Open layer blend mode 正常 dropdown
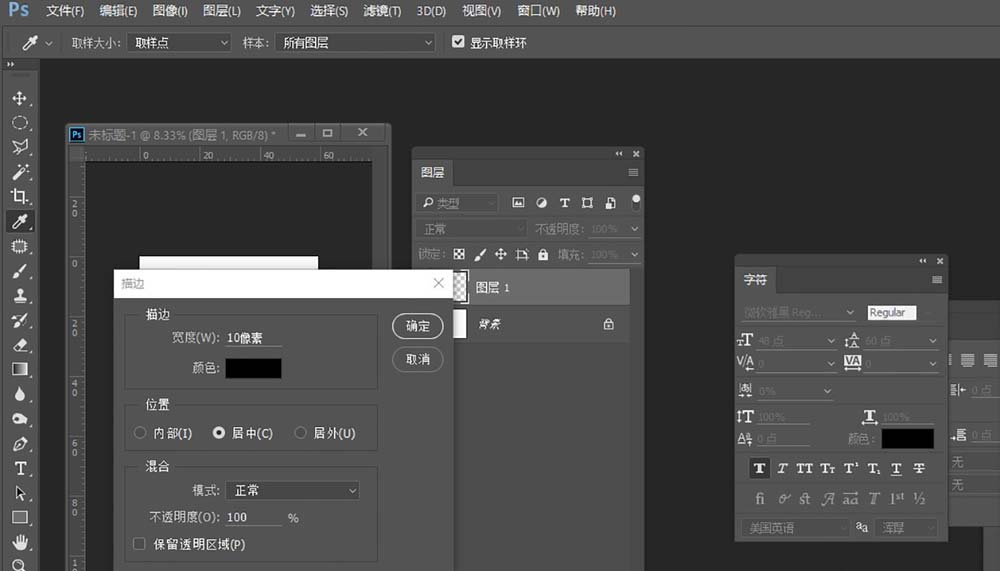The image size is (1000, 571). click(471, 228)
